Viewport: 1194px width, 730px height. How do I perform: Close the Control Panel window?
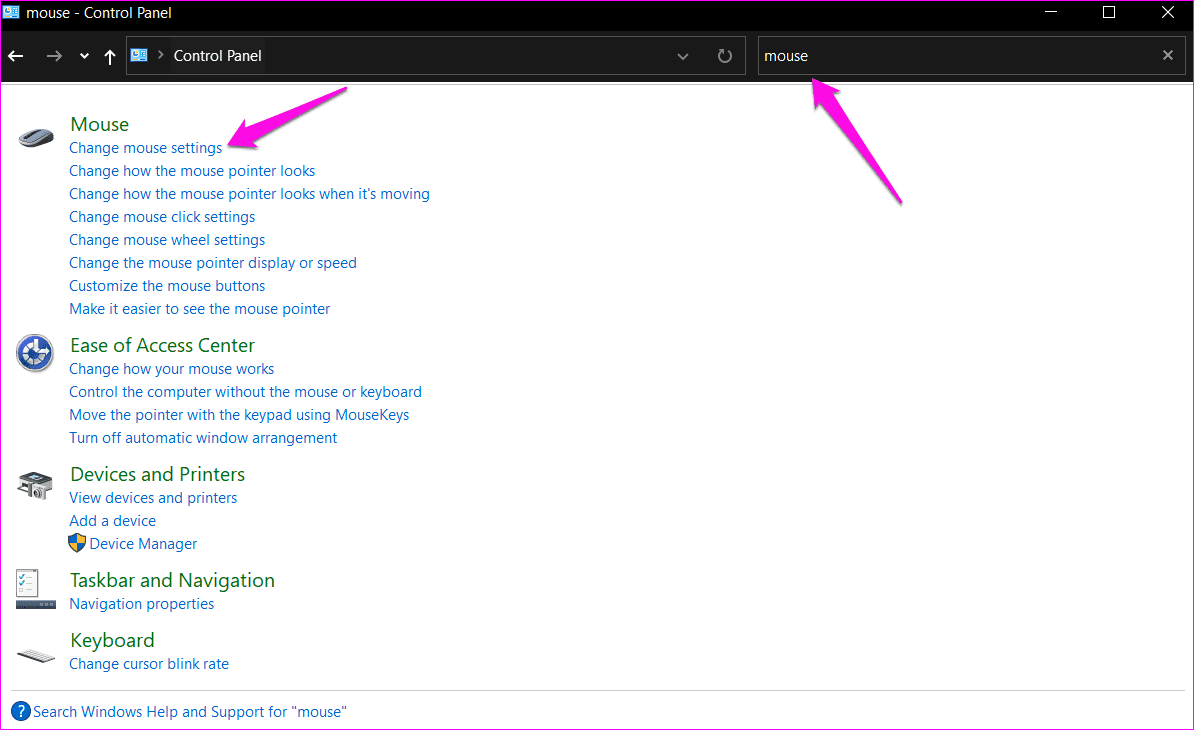(1167, 12)
